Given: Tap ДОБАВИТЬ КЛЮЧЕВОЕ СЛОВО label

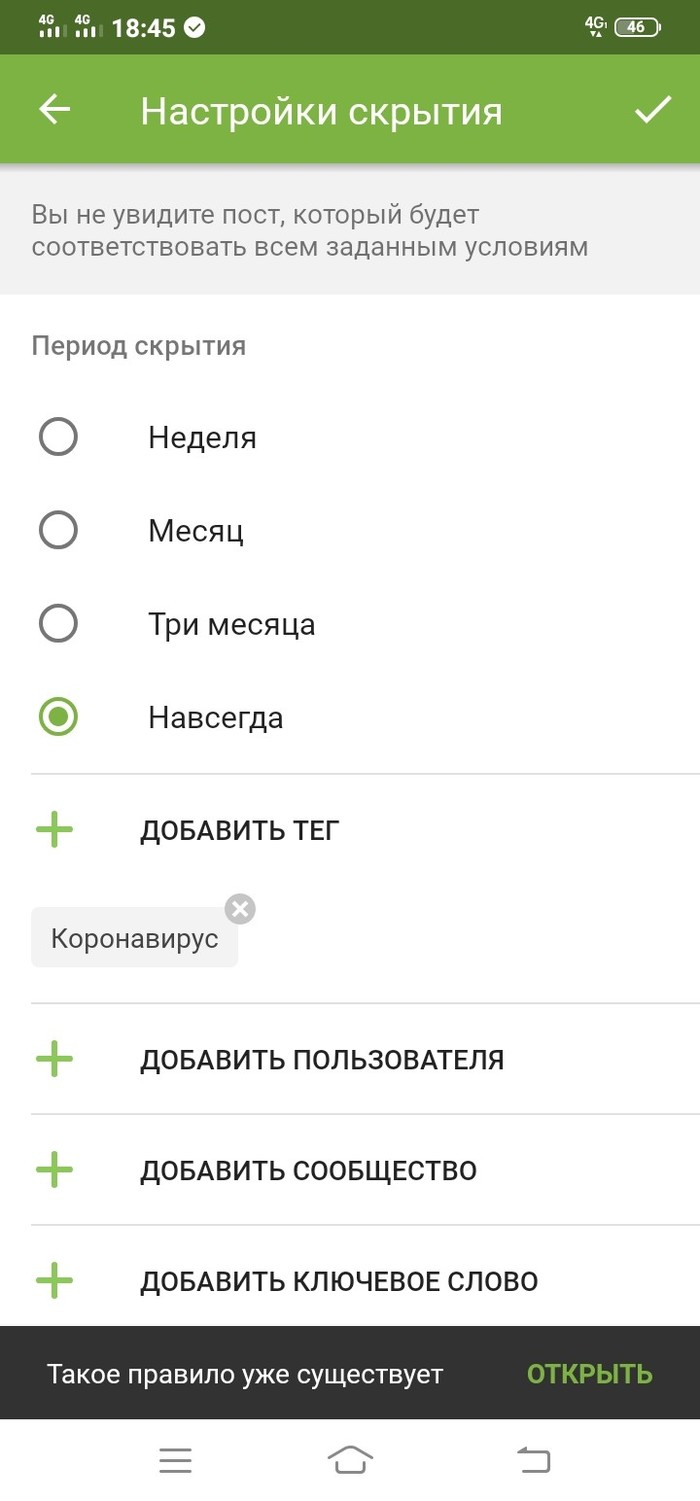Looking at the screenshot, I should pos(338,1282).
